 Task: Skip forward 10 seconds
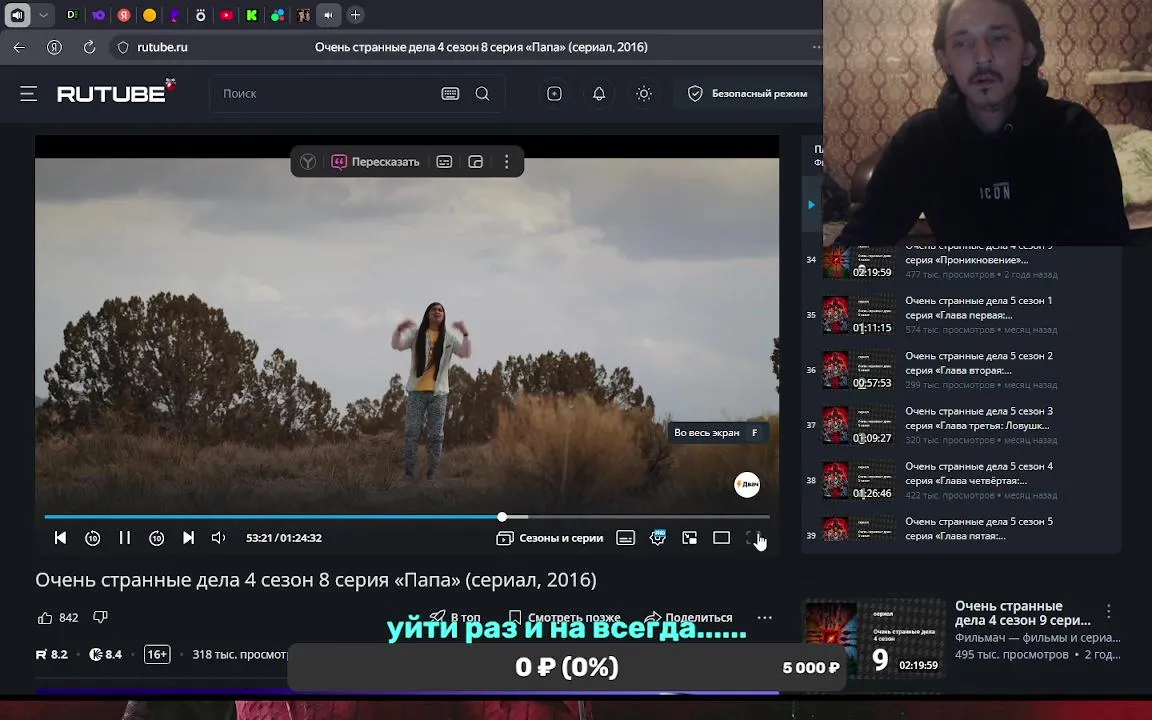pos(156,538)
